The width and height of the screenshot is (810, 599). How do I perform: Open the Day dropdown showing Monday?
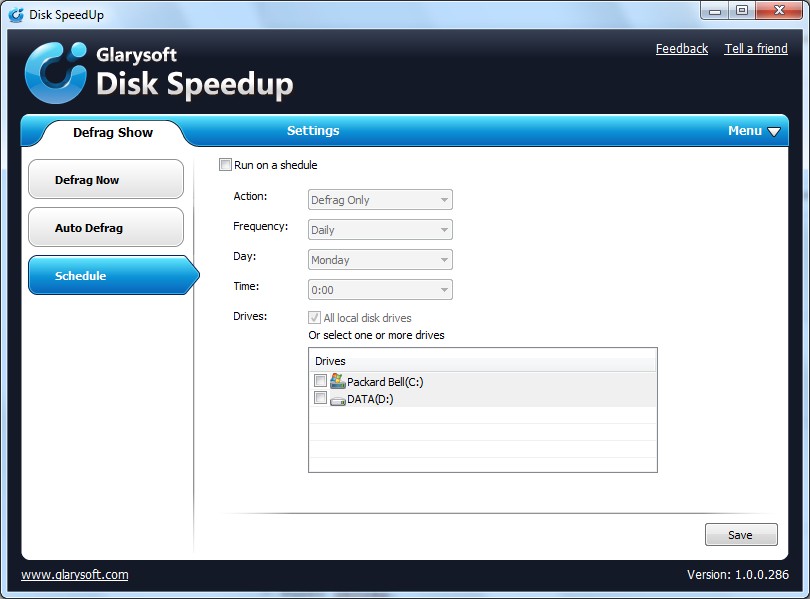[380, 260]
